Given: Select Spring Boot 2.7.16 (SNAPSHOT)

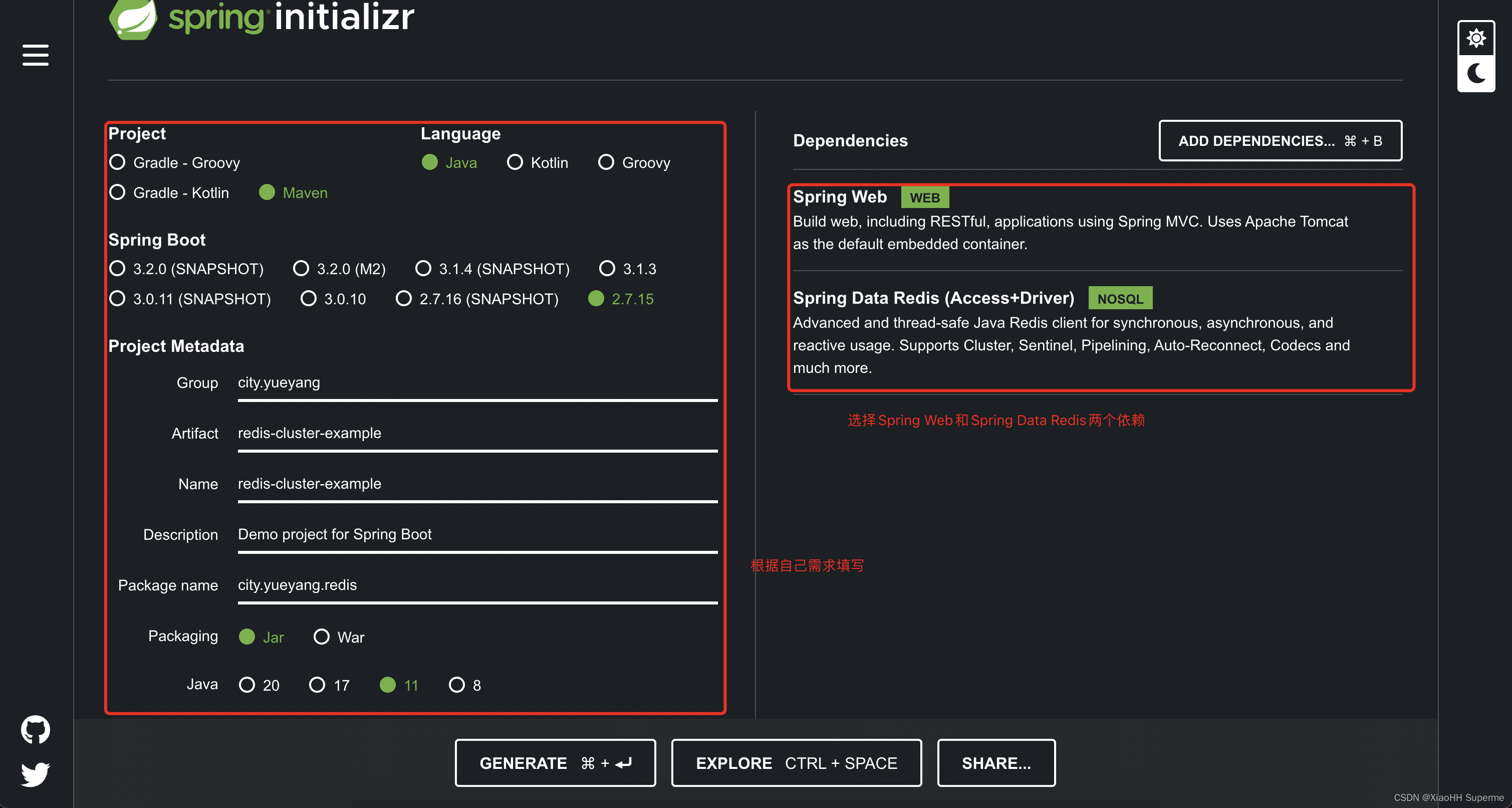Looking at the screenshot, I should tap(477, 299).
